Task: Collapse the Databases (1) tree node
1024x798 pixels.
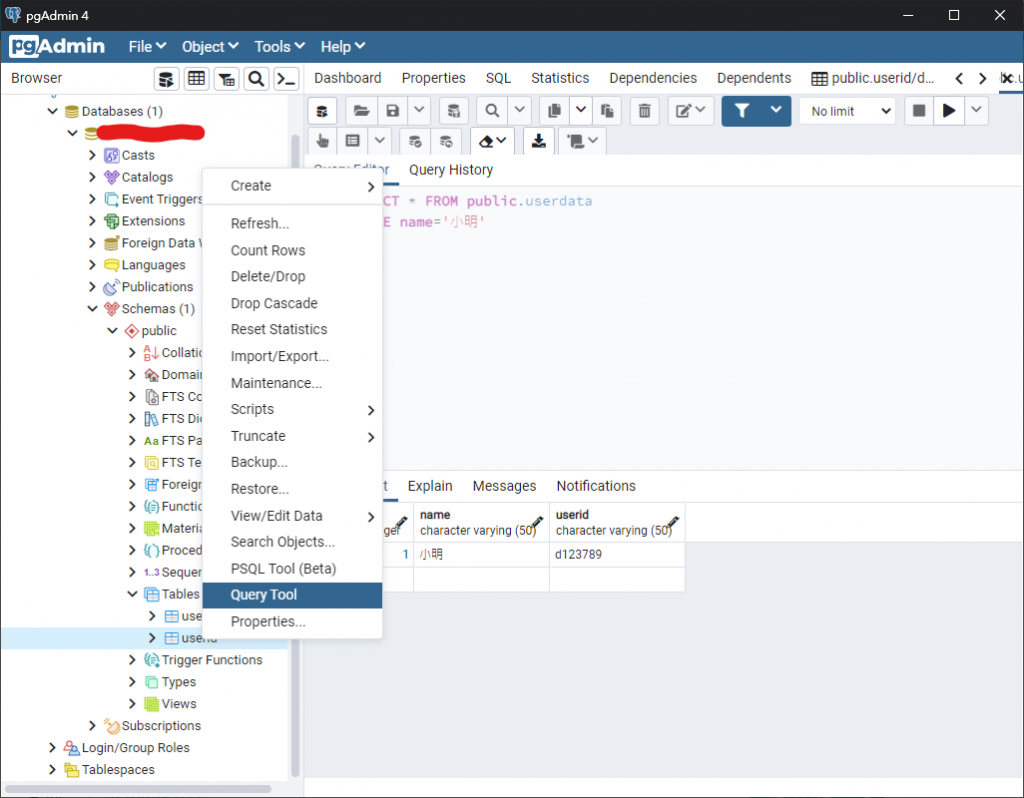Action: pos(53,111)
